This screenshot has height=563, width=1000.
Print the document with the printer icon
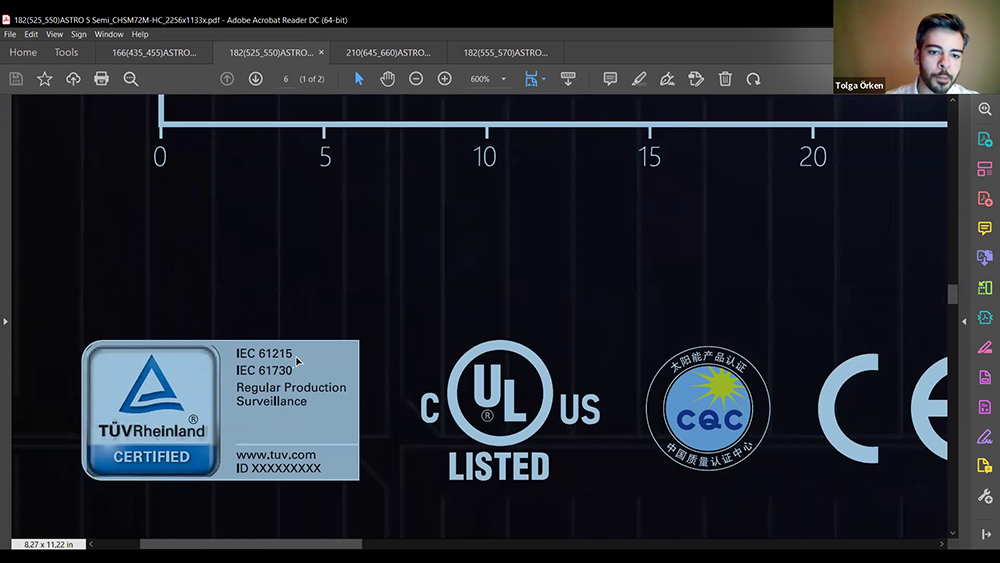coord(101,78)
